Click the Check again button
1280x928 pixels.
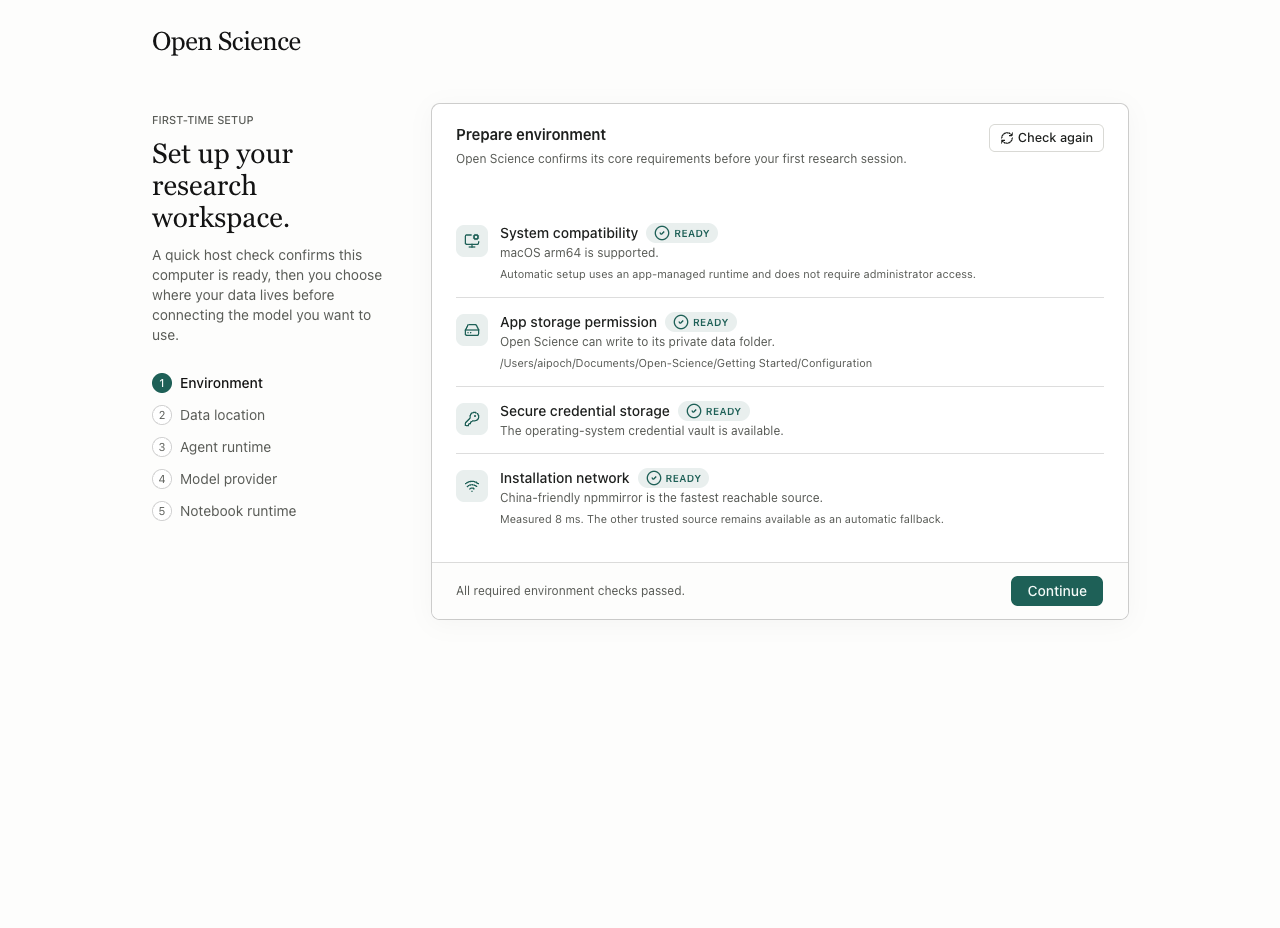pyautogui.click(x=1046, y=138)
